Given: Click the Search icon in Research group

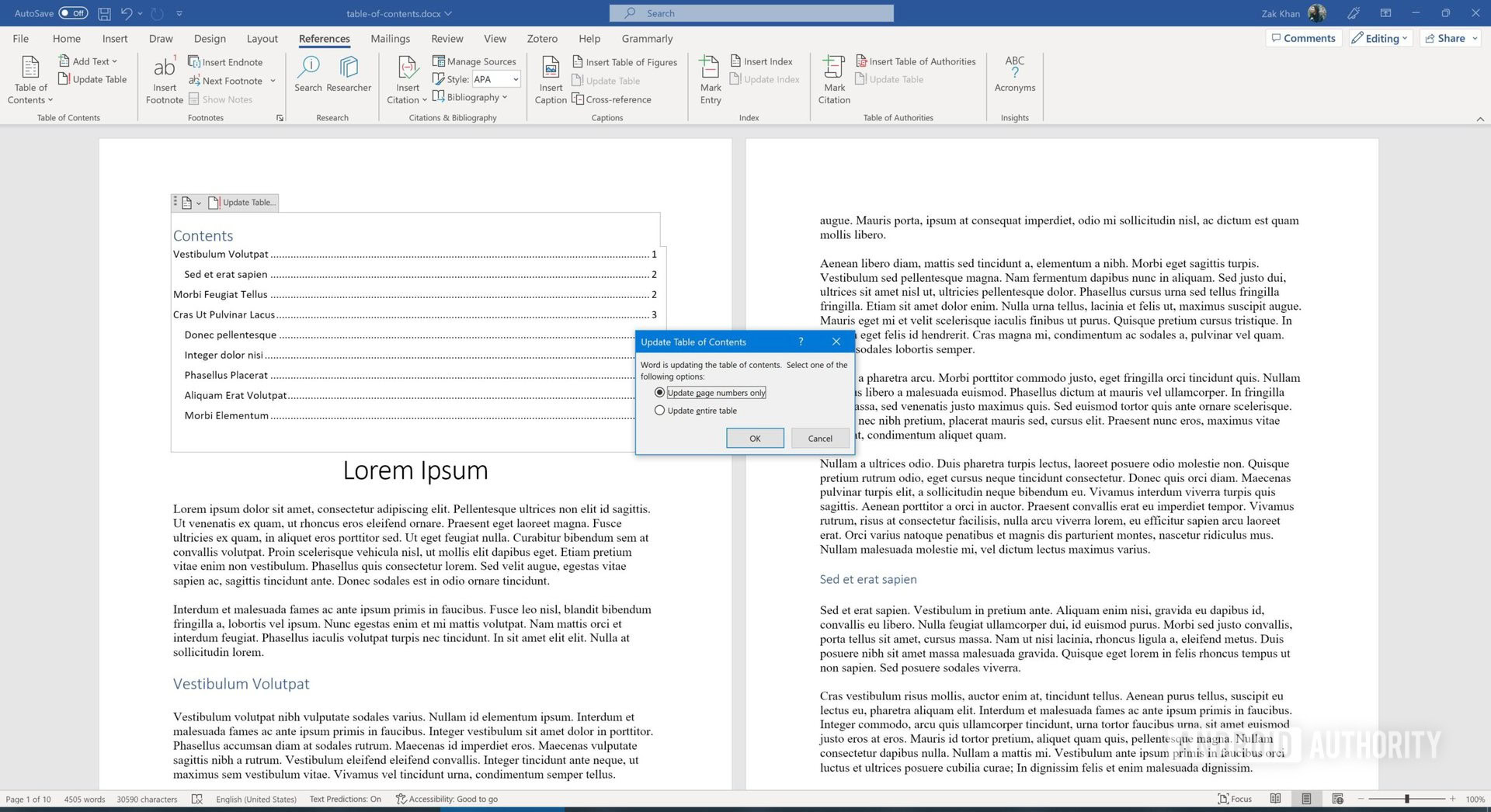Looking at the screenshot, I should [308, 70].
